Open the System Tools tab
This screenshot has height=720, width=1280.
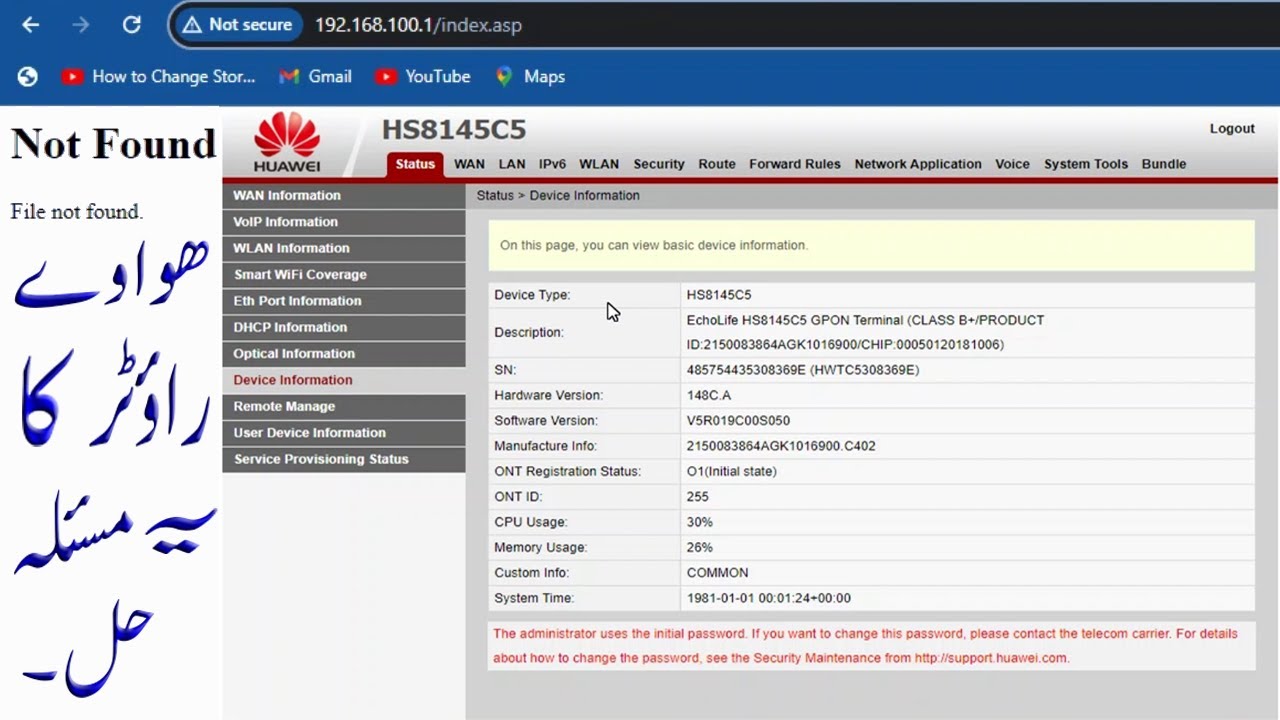[x=1086, y=164]
